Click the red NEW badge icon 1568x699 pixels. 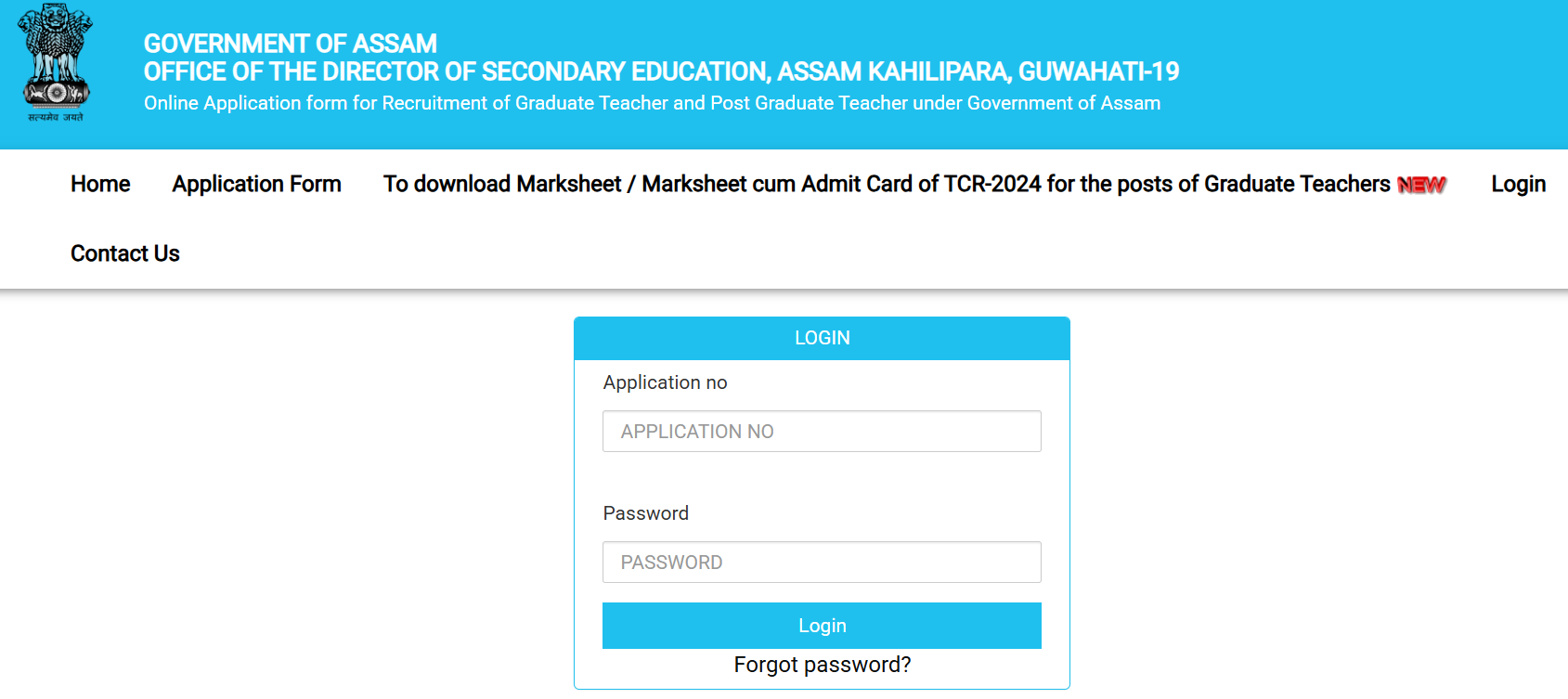pos(1421,185)
